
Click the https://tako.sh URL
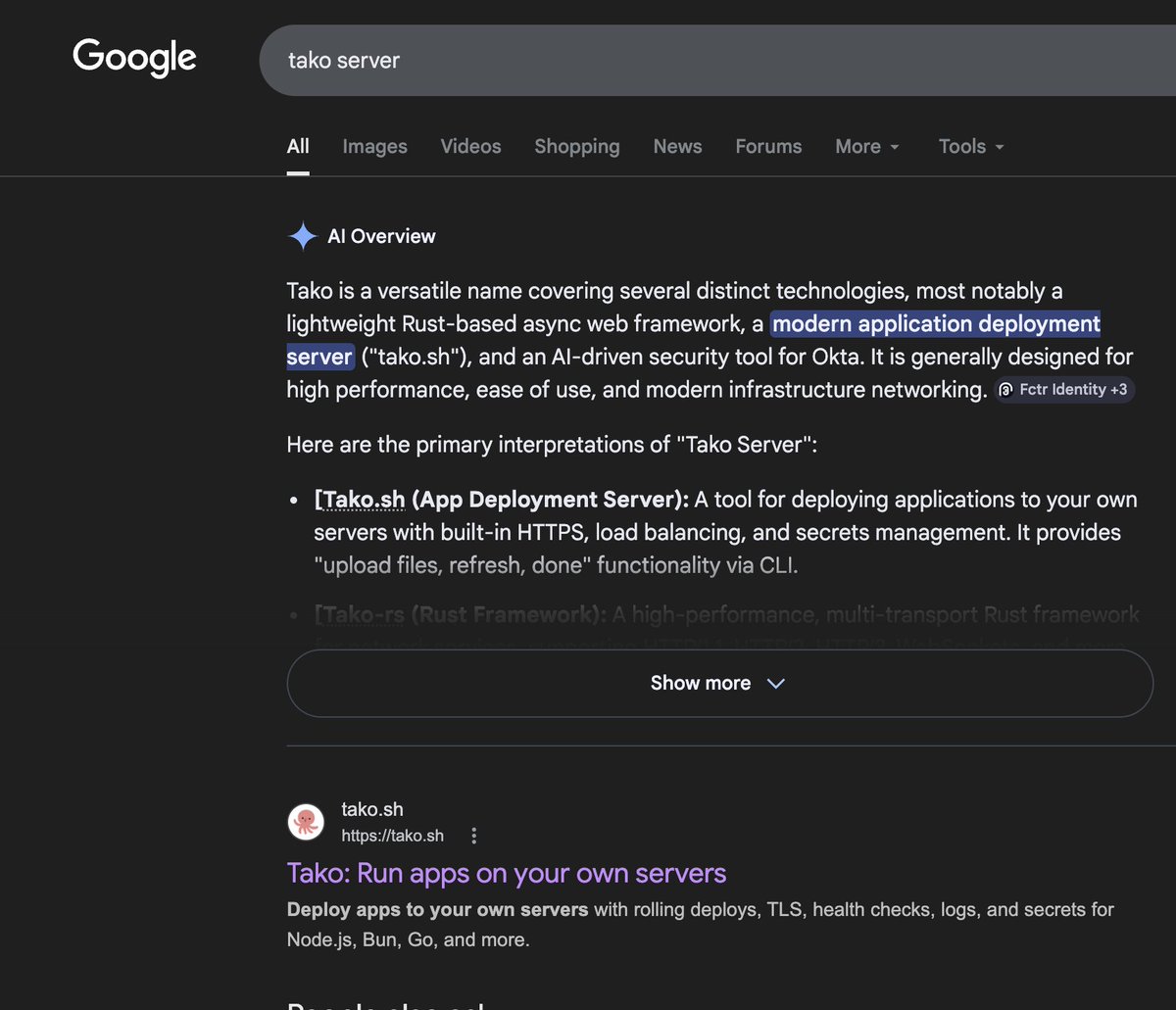point(392,836)
